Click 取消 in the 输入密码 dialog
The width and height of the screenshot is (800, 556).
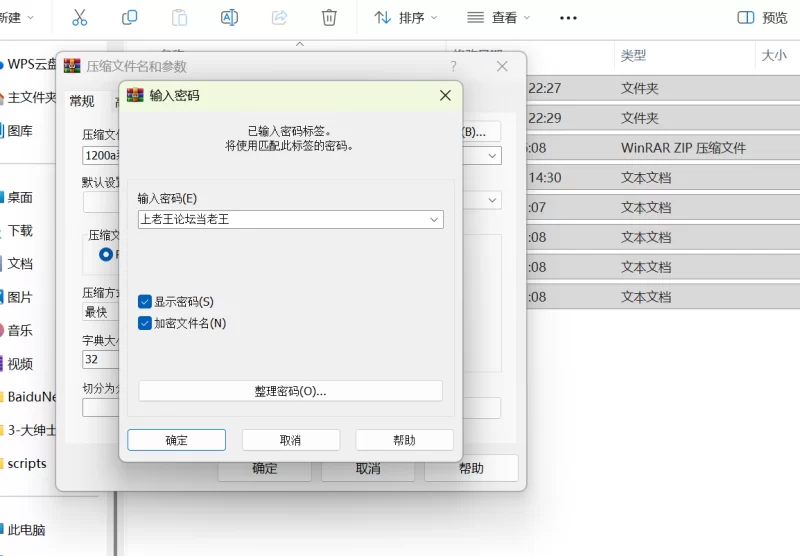pos(290,440)
